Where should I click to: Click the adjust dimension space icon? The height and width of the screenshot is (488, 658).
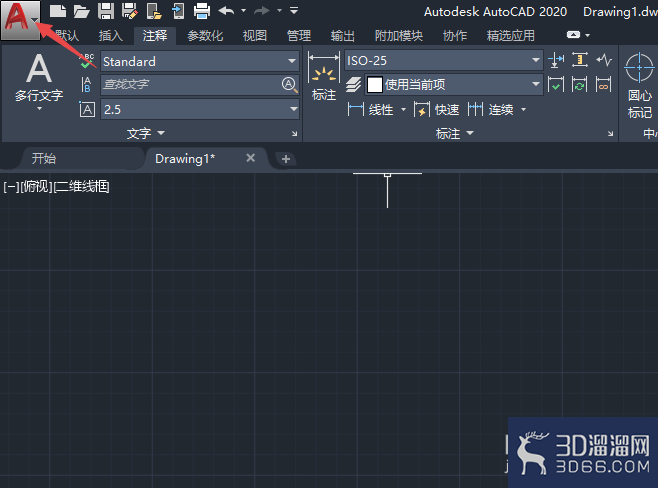pos(580,60)
